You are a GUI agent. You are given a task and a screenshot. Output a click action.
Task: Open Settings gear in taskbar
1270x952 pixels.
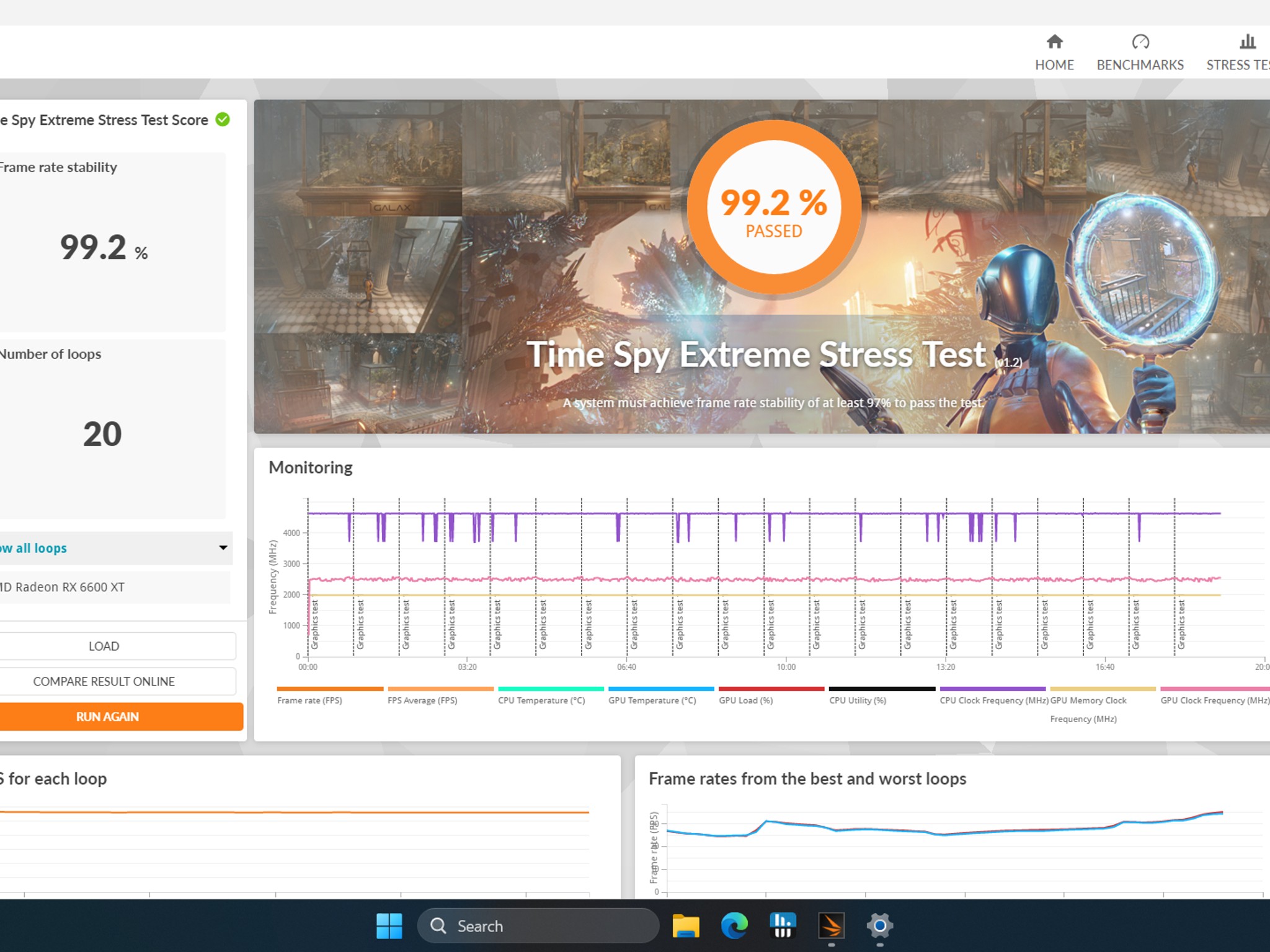coord(879,926)
